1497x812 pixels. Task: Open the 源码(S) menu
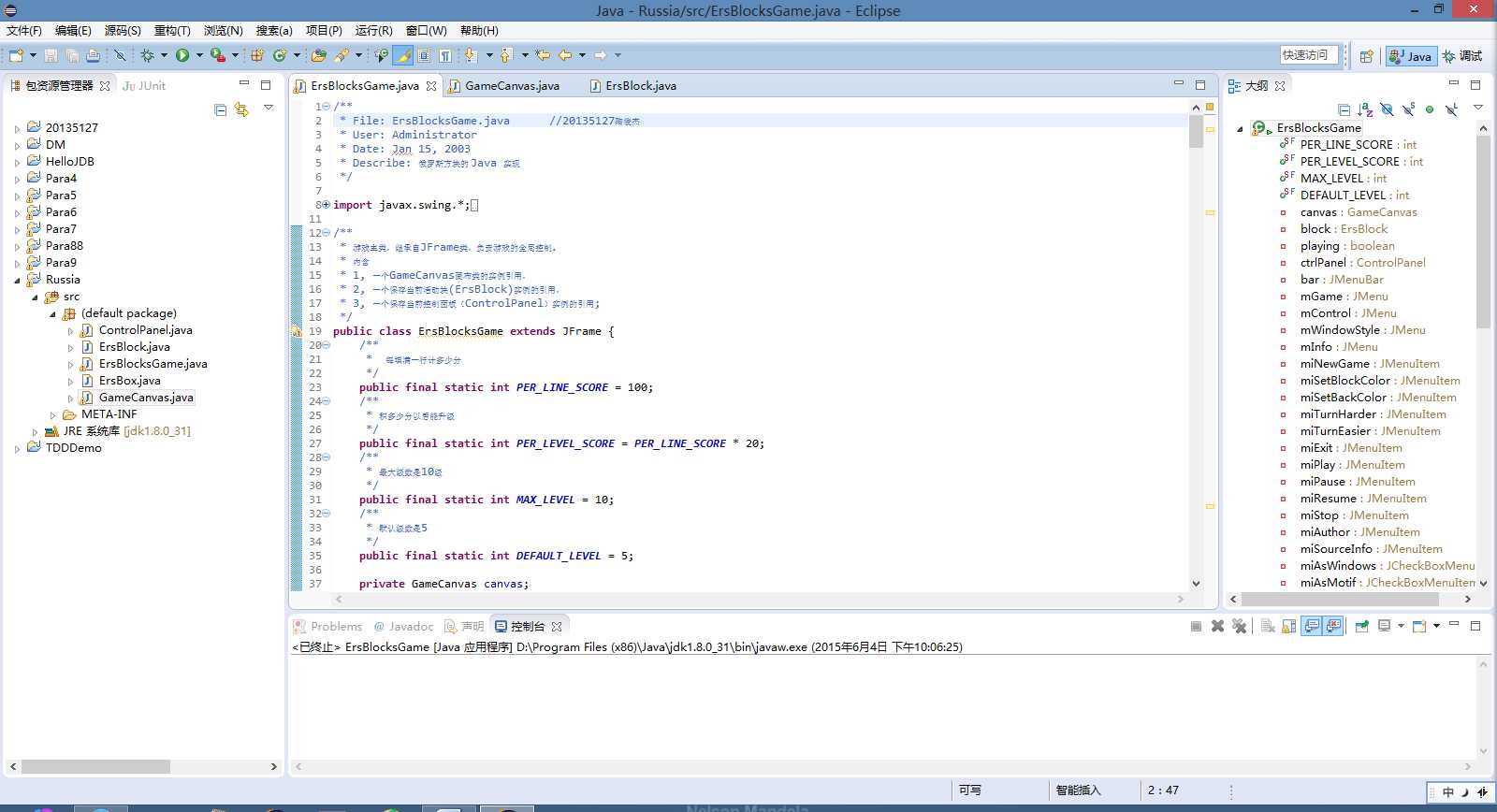[x=123, y=31]
